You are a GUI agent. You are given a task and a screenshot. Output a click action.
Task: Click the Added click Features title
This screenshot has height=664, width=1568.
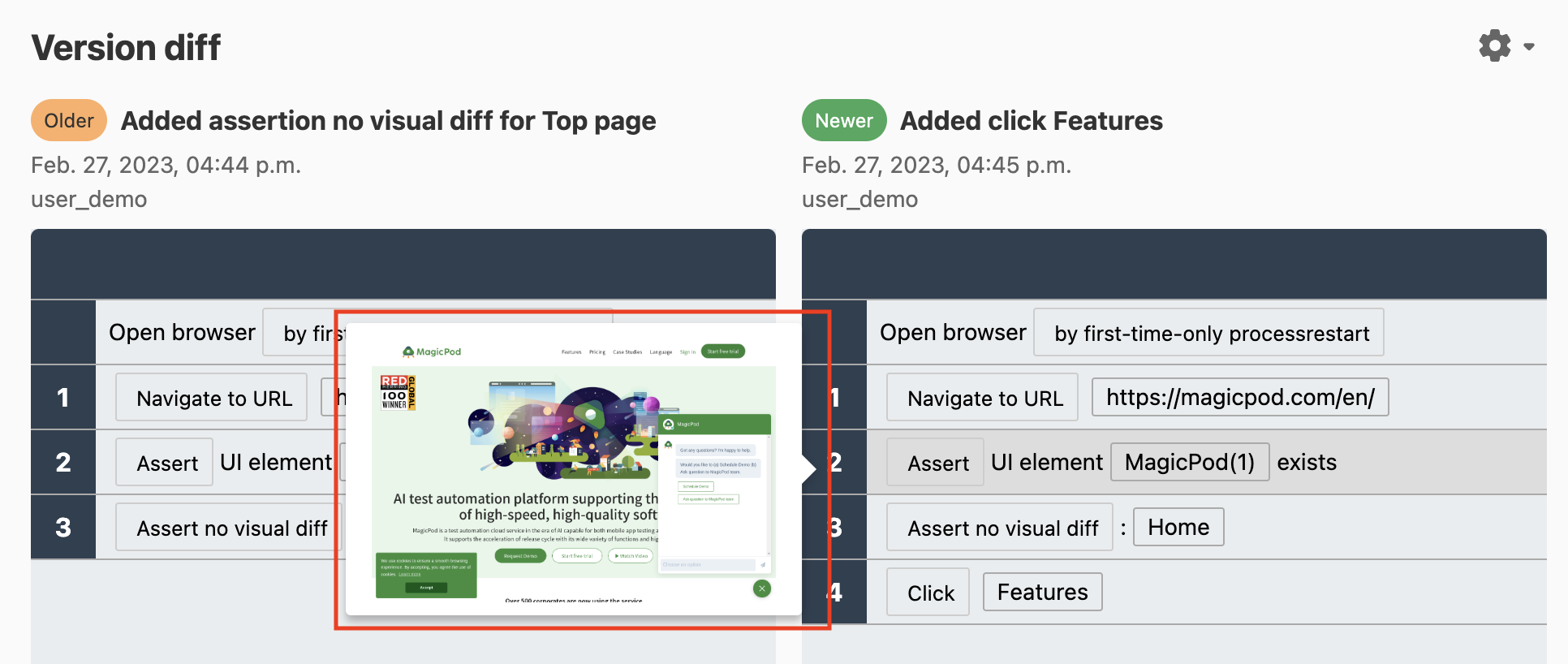(x=1032, y=120)
